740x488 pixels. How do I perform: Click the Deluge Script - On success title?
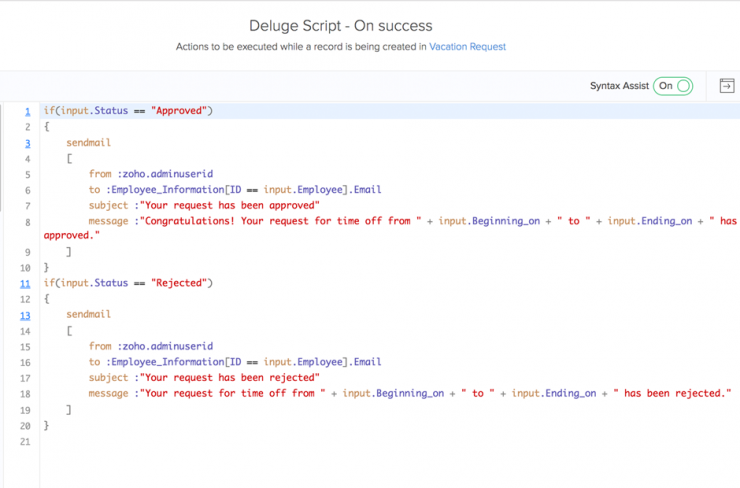341,25
